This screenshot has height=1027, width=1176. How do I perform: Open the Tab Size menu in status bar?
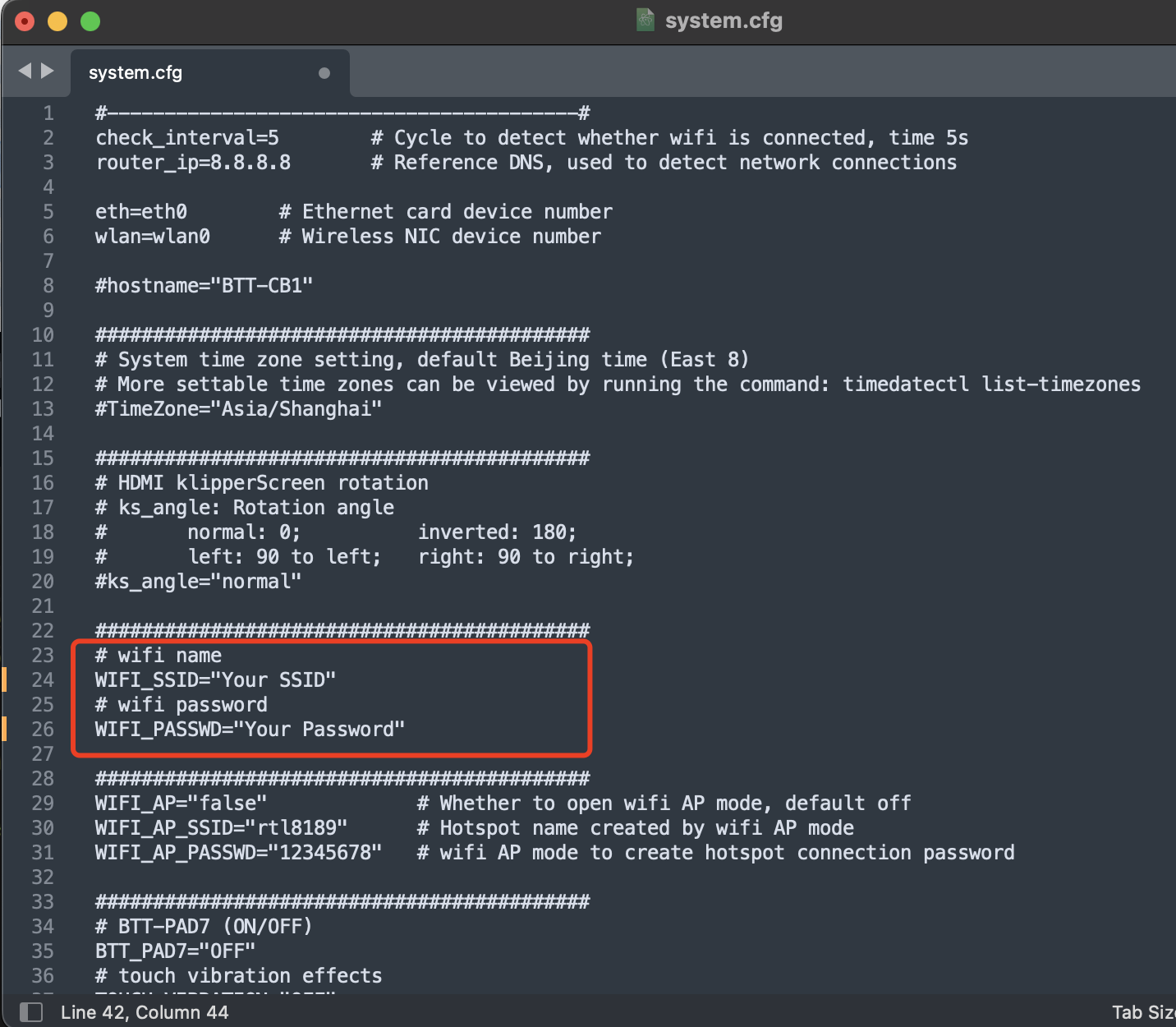click(1143, 1012)
